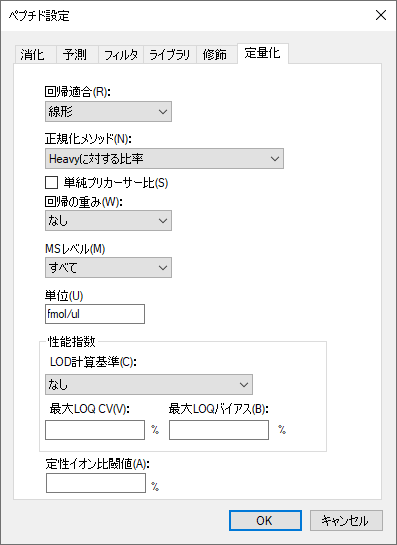The width and height of the screenshot is (397, 545).
Task: Click the 単純プリカーサー比 checkbox label text
Action: coord(116,183)
